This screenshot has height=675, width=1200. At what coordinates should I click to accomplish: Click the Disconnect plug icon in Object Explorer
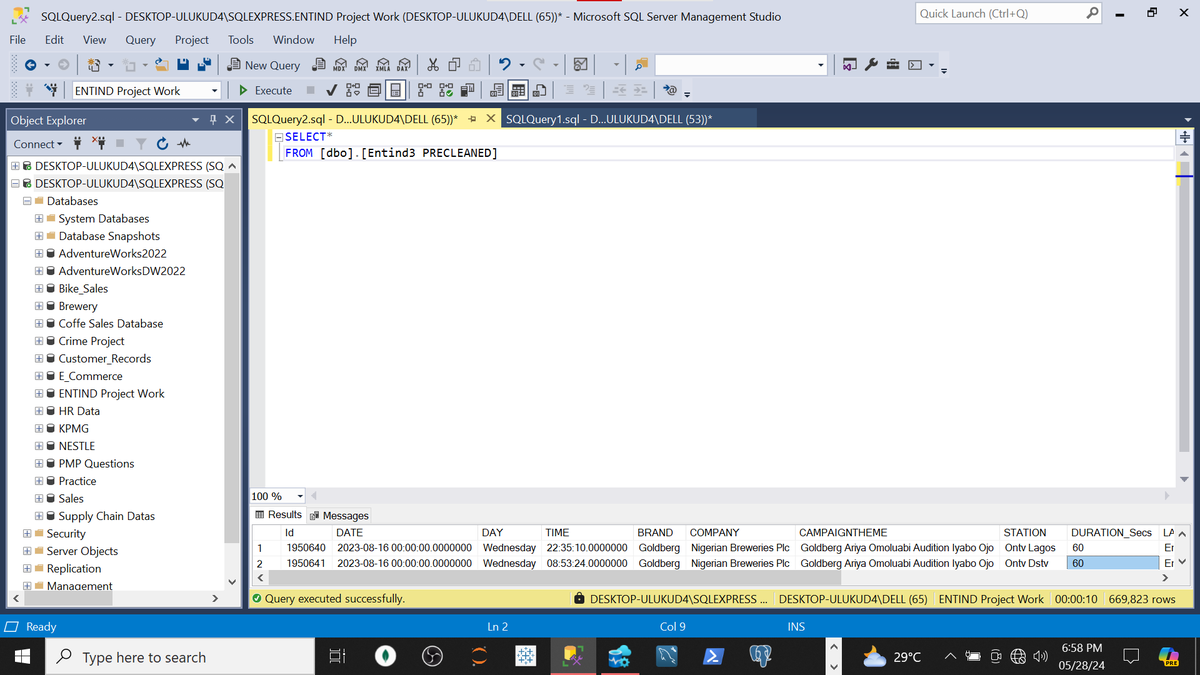tap(98, 144)
